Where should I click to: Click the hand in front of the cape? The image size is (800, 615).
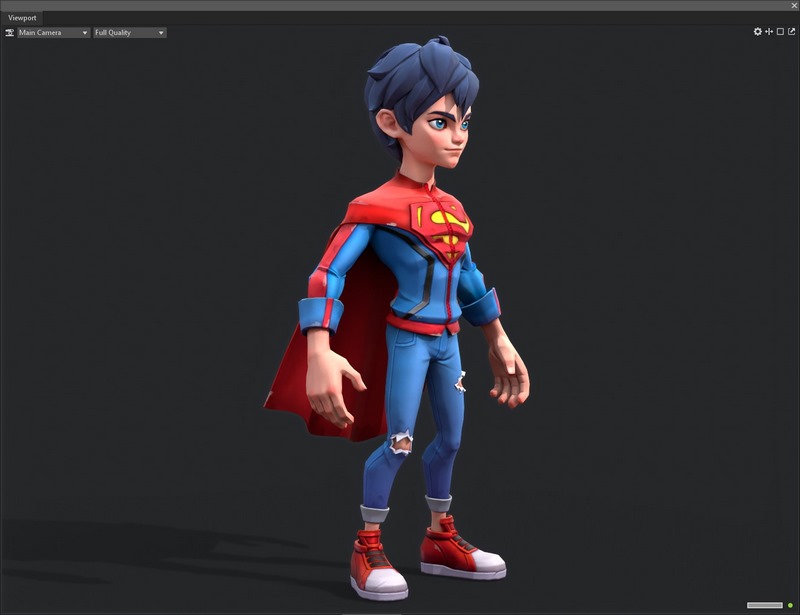point(337,388)
